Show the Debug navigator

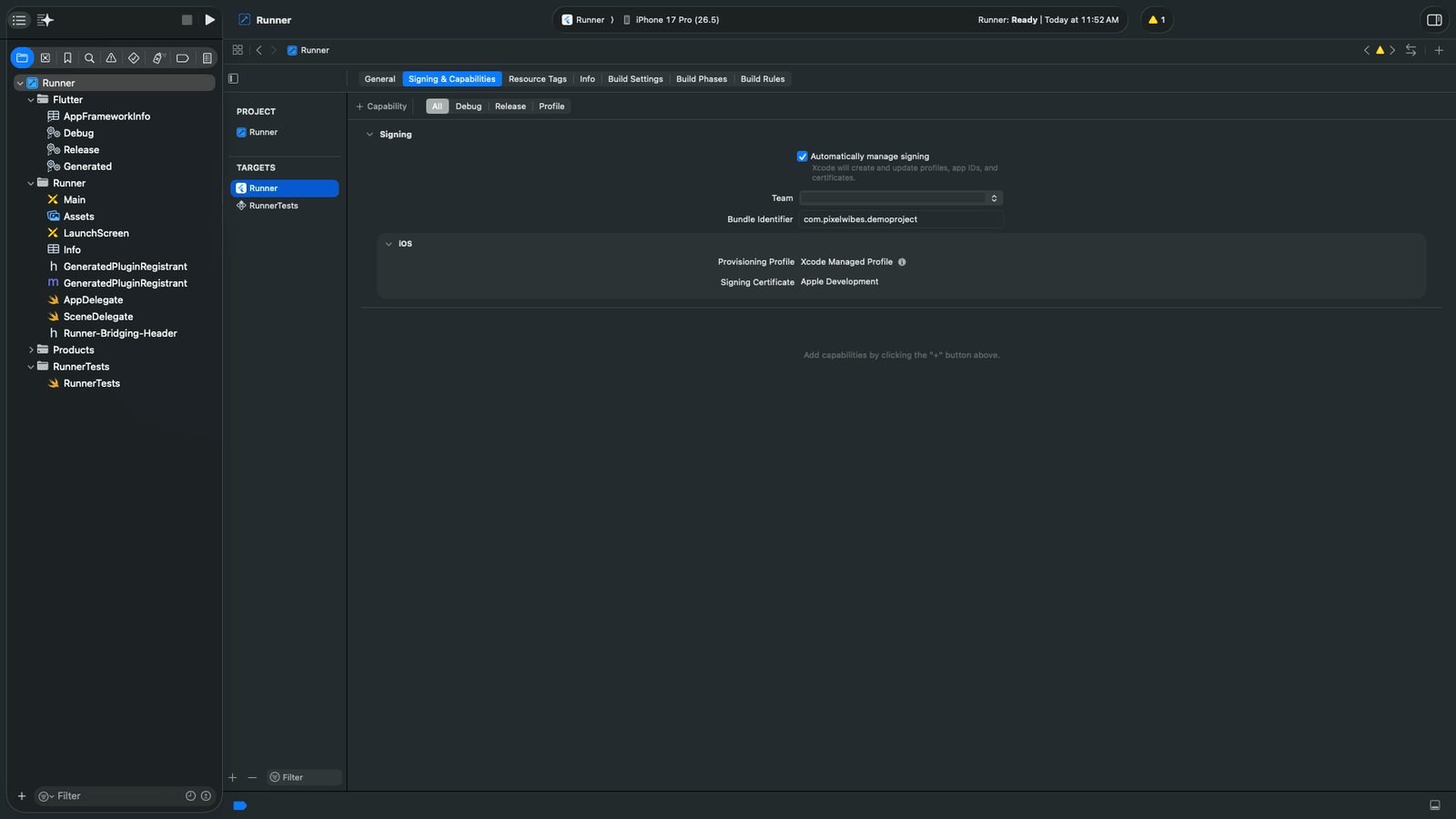(x=157, y=57)
